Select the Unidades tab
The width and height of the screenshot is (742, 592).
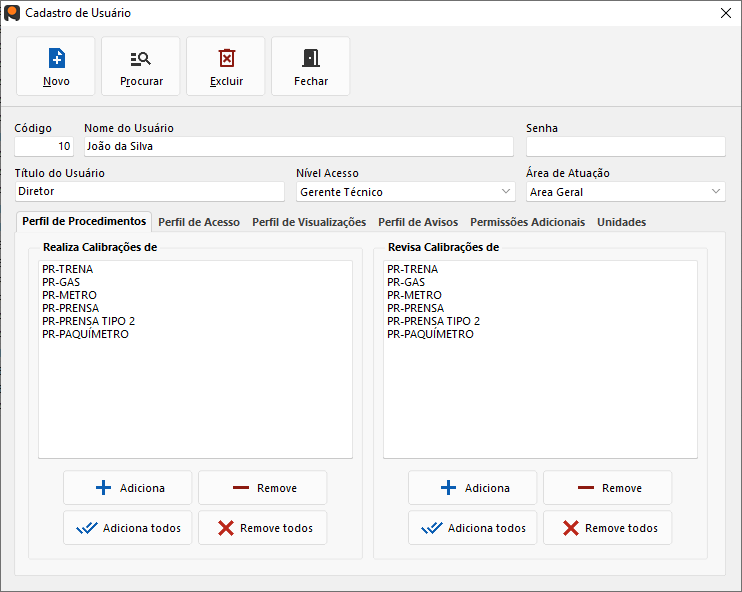[621, 222]
